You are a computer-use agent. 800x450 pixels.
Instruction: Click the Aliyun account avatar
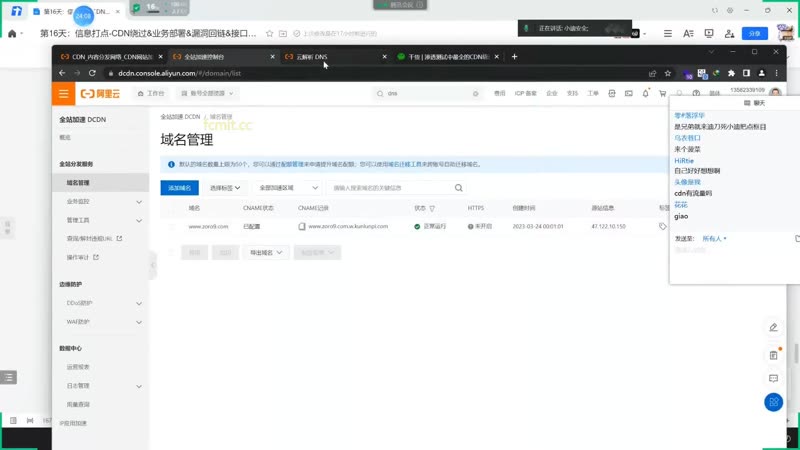pyautogui.click(x=776, y=92)
